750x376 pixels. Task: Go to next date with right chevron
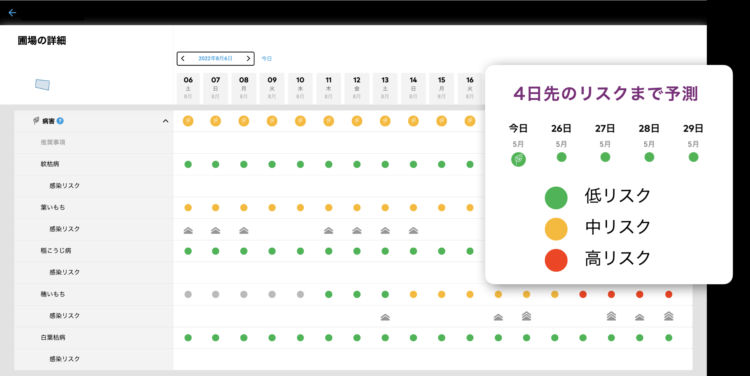248,58
